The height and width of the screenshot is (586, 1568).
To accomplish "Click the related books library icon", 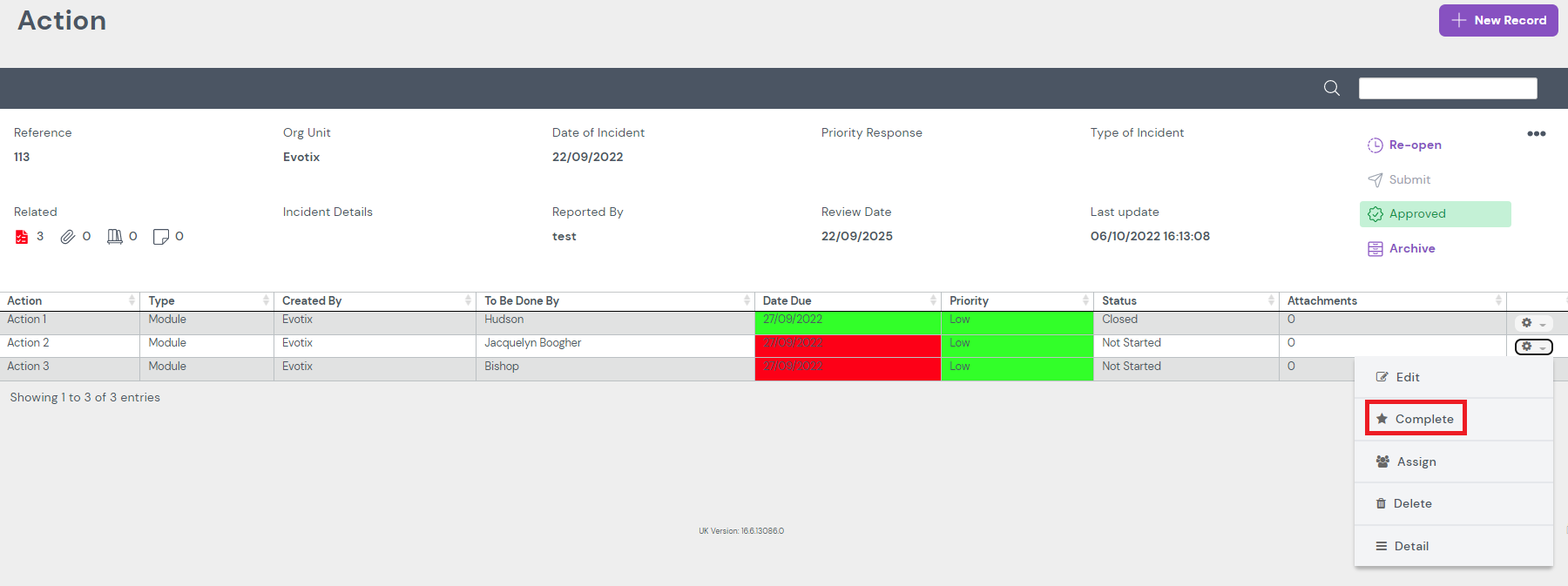I will click(114, 237).
